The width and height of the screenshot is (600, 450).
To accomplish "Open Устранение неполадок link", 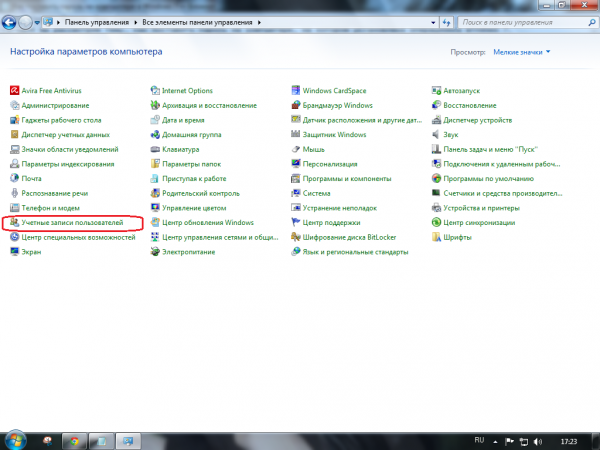I will (x=340, y=208).
